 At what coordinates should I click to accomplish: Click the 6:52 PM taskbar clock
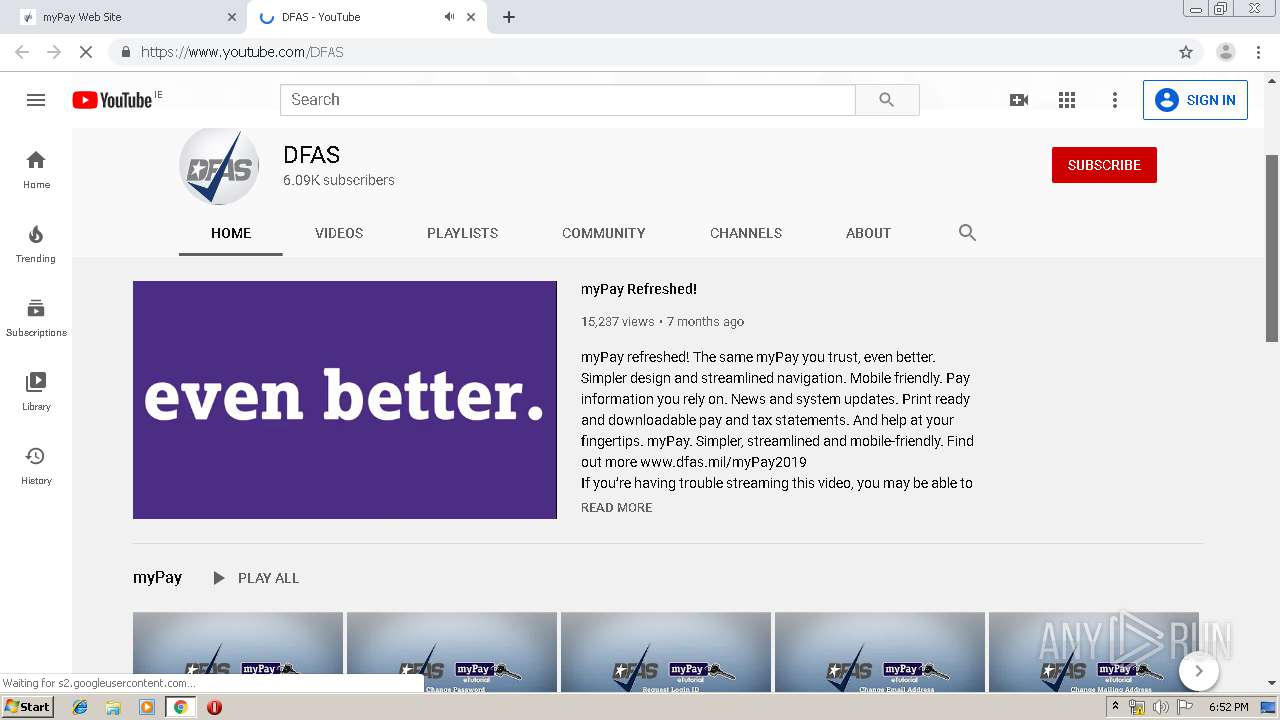(1229, 707)
